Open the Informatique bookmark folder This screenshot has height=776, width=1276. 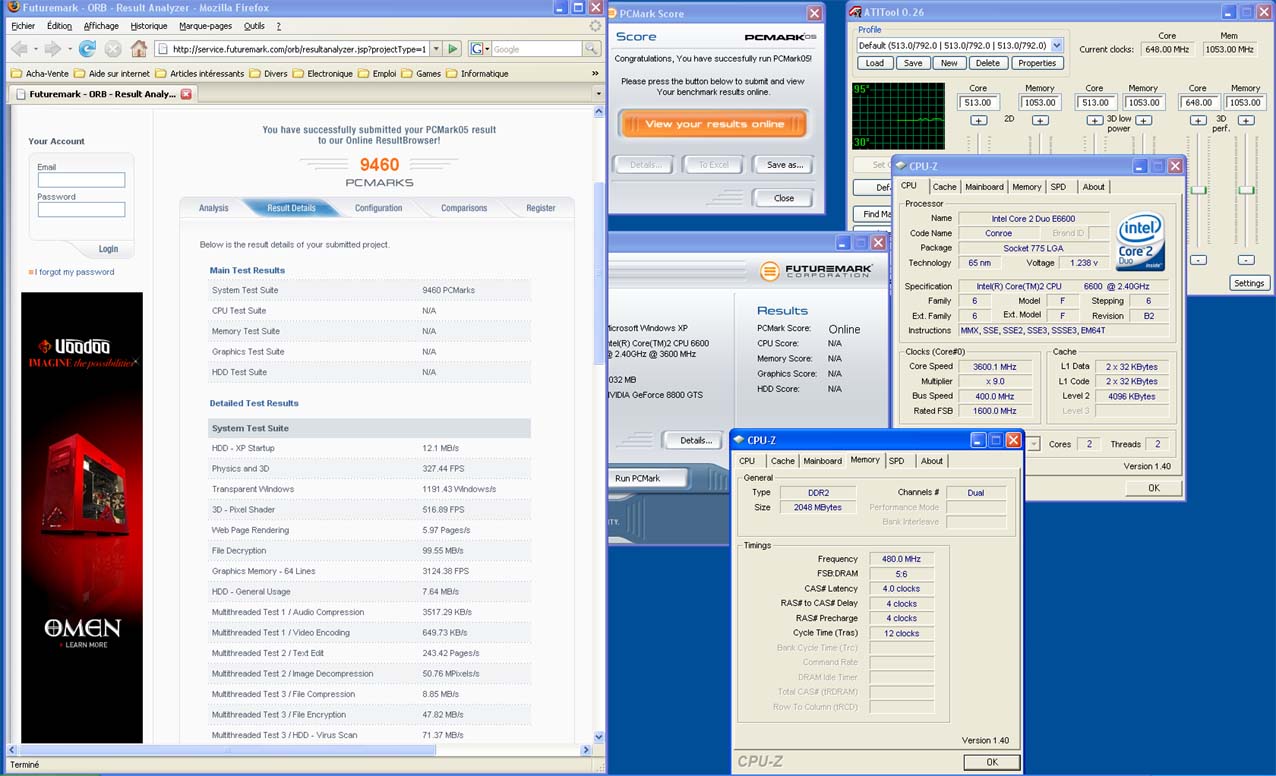478,73
